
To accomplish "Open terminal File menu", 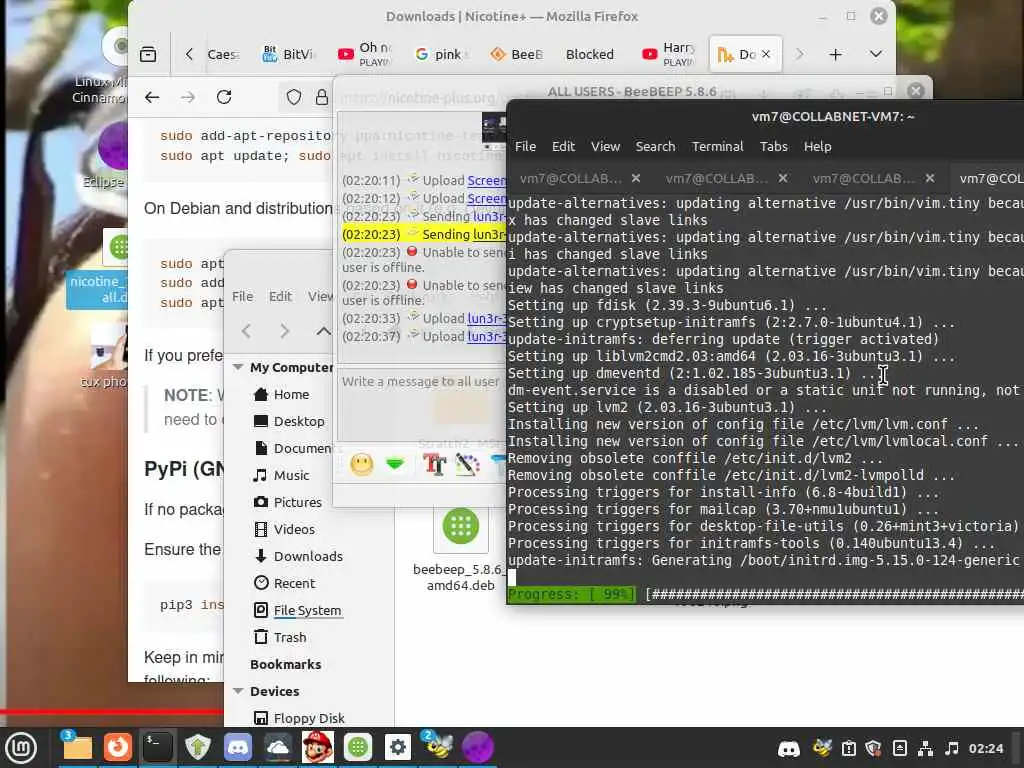I will tap(525, 146).
